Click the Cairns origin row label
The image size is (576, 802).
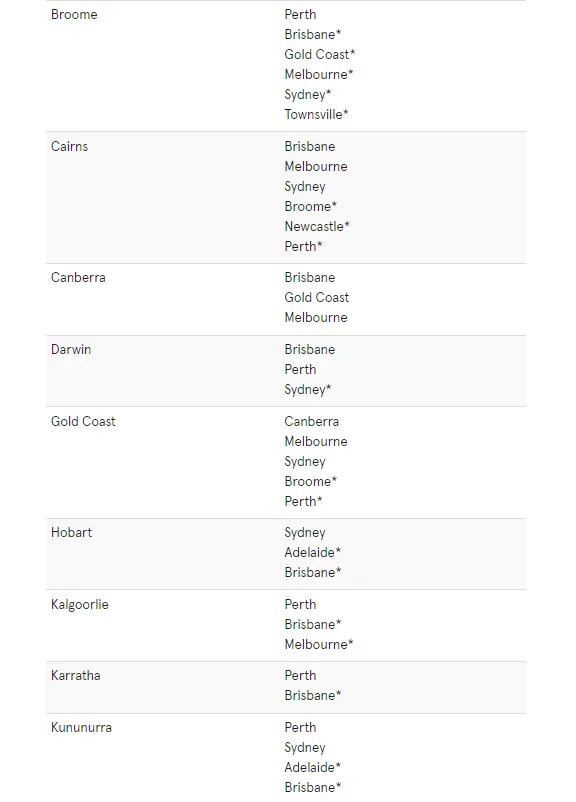pos(70,146)
